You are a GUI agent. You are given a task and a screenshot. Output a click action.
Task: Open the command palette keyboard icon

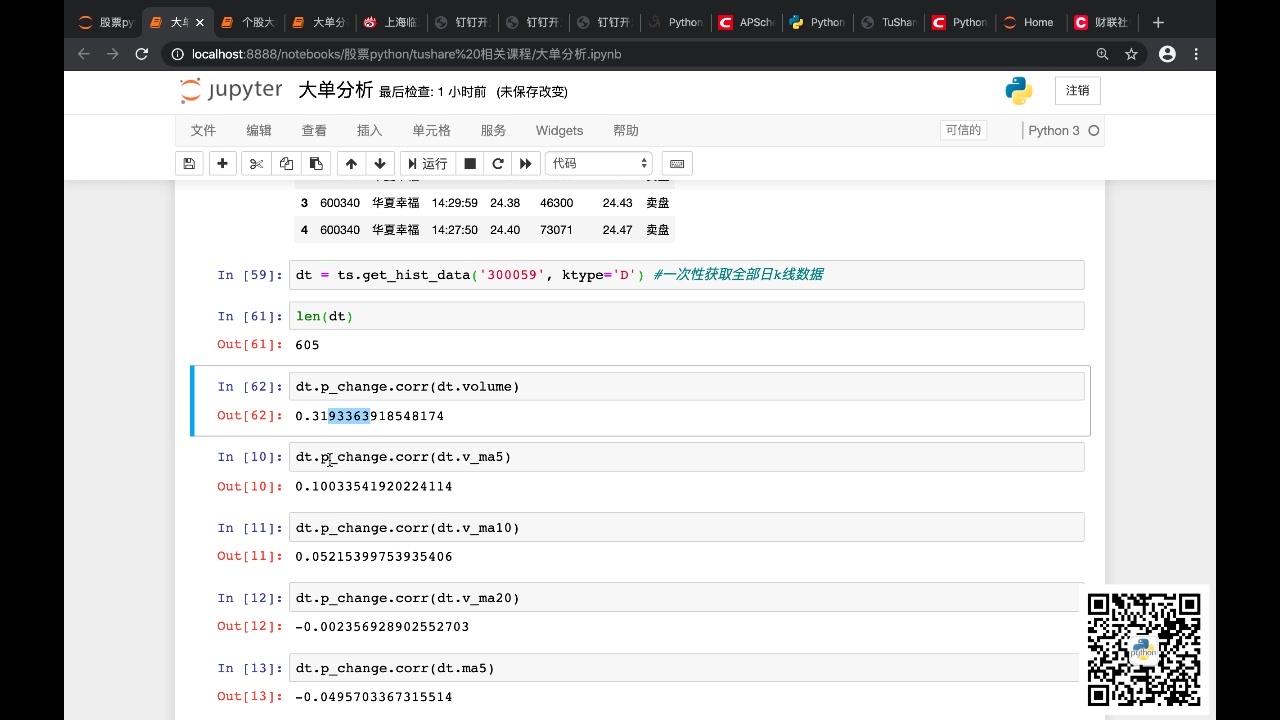pyautogui.click(x=677, y=163)
